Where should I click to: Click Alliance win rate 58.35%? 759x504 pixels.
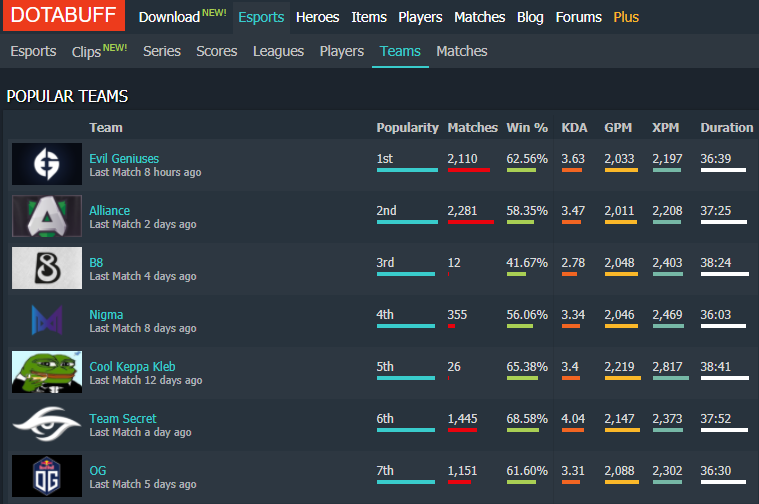click(527, 211)
